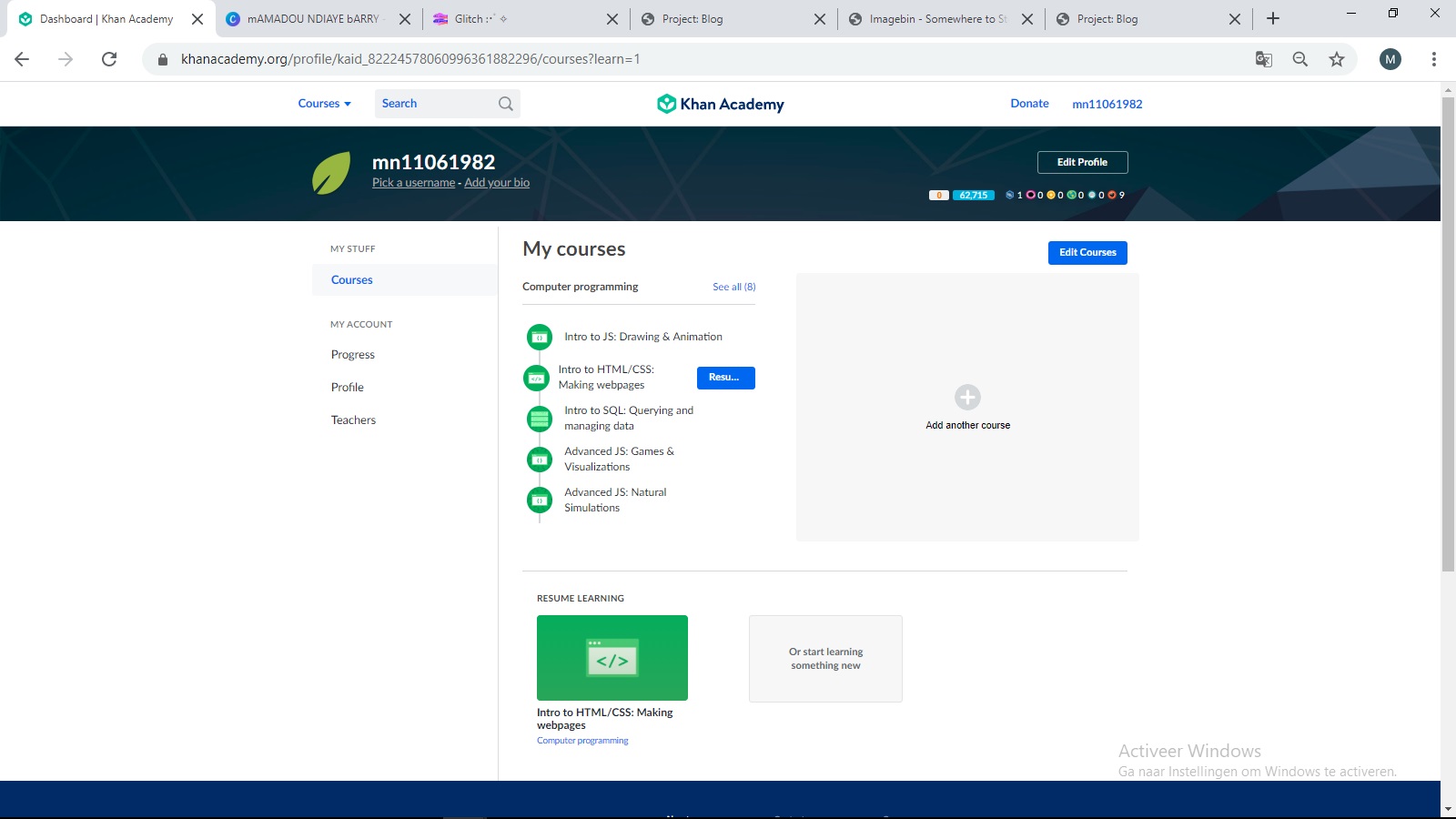Open the mn11061982 account link
The height and width of the screenshot is (819, 1456).
(1107, 104)
